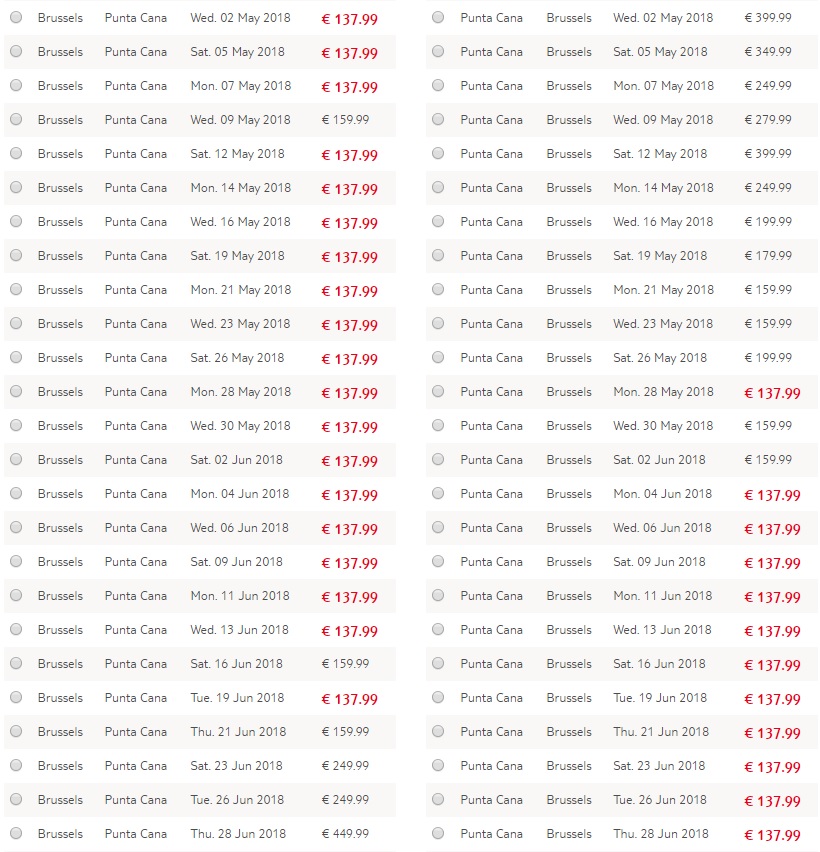The height and width of the screenshot is (852, 820).
Task: Choose outbound flight Mon. 11 Jun 2018
Action: (16, 595)
